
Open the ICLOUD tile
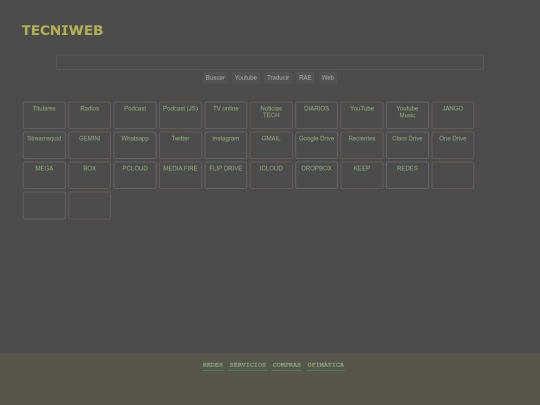tap(271, 175)
